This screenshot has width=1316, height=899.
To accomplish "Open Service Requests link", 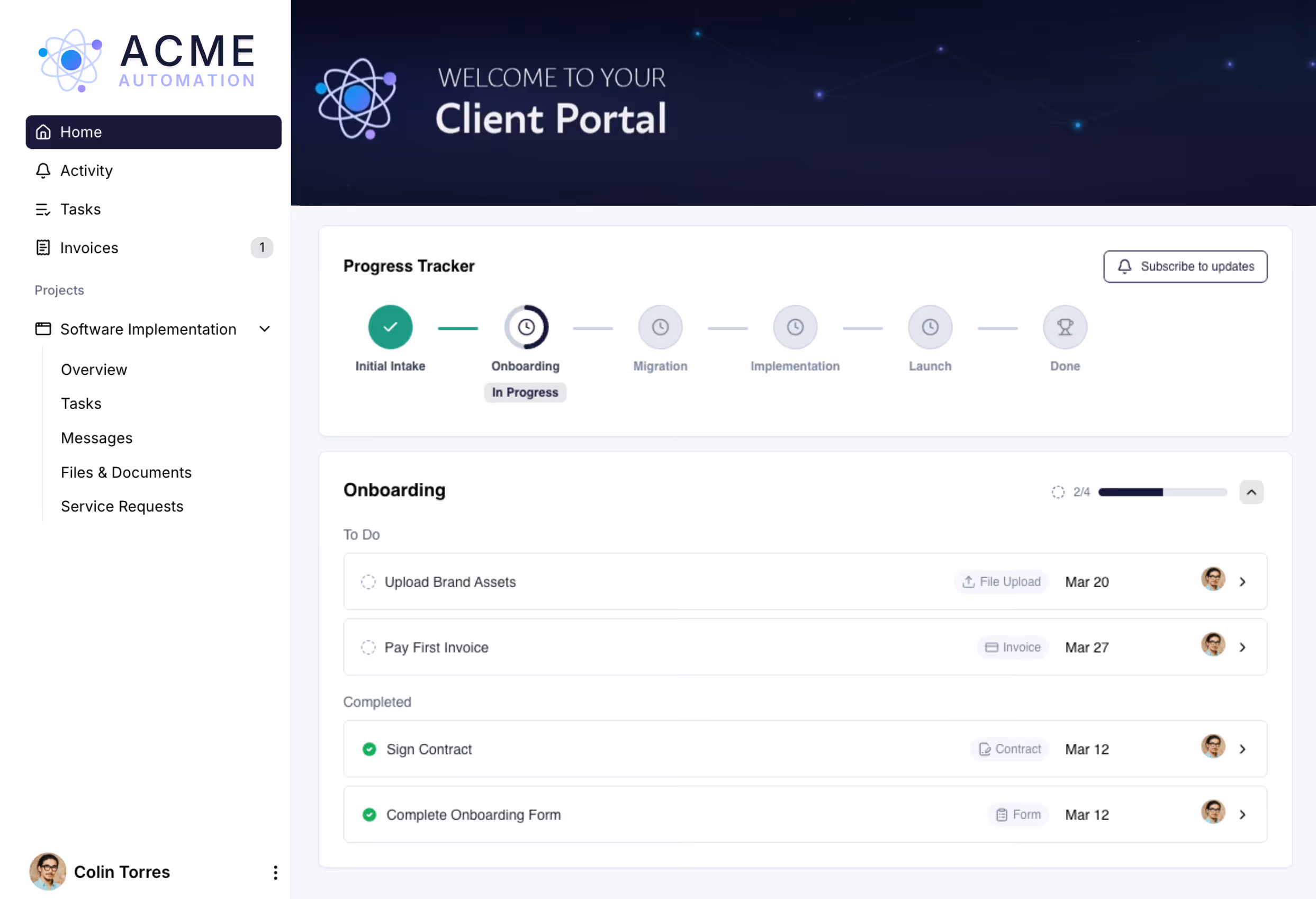I will [x=122, y=507].
